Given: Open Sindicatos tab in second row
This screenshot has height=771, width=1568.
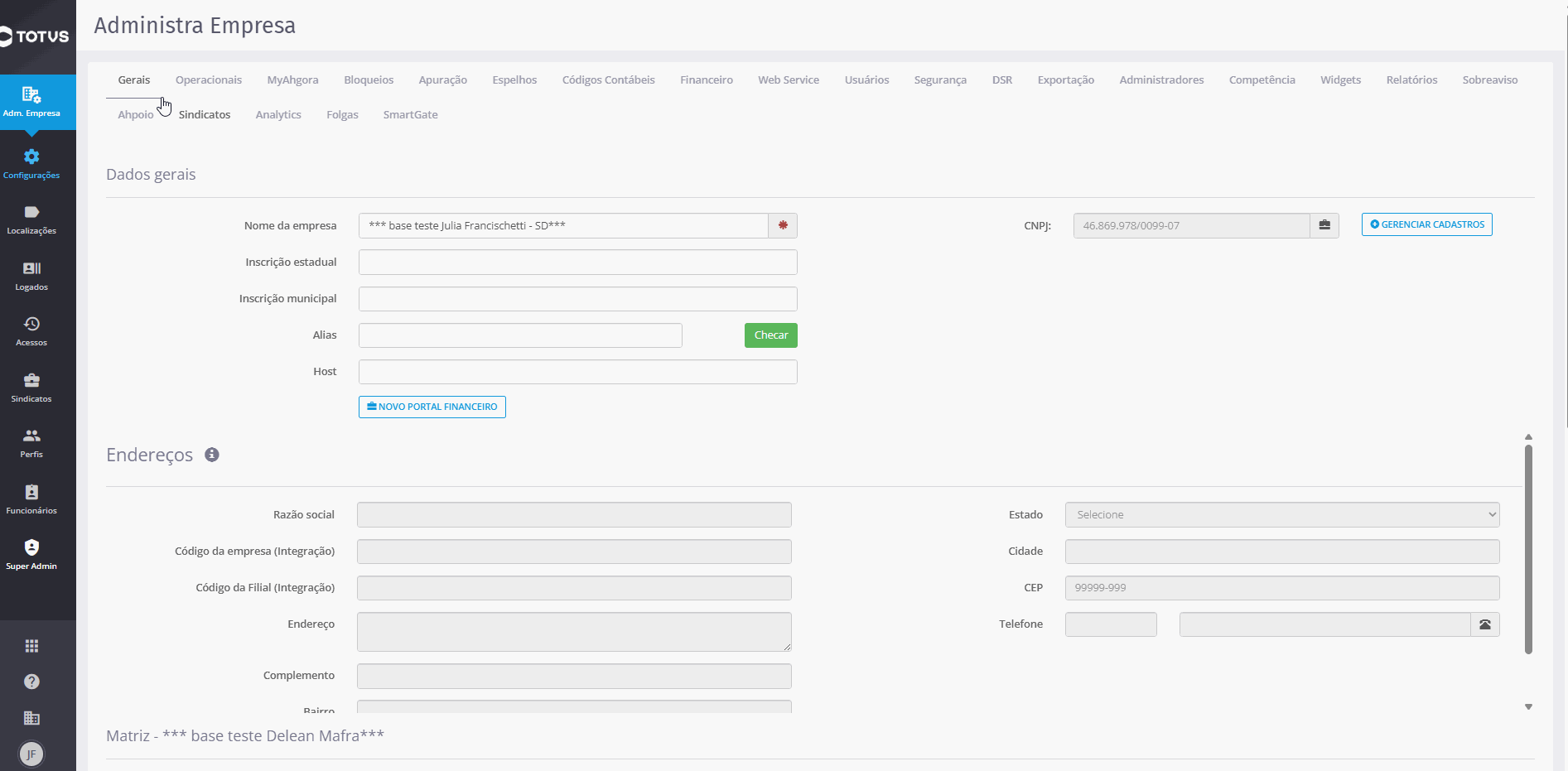Looking at the screenshot, I should pos(205,114).
